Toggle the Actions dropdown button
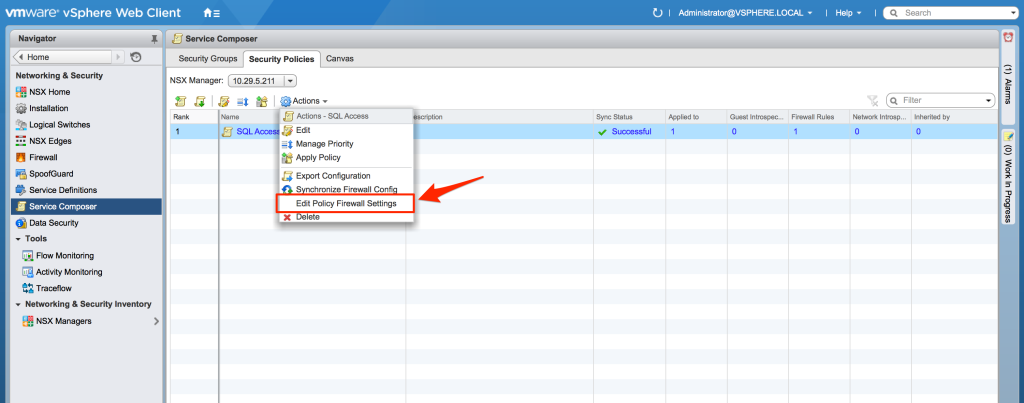This screenshot has width=1024, height=403. 304,101
